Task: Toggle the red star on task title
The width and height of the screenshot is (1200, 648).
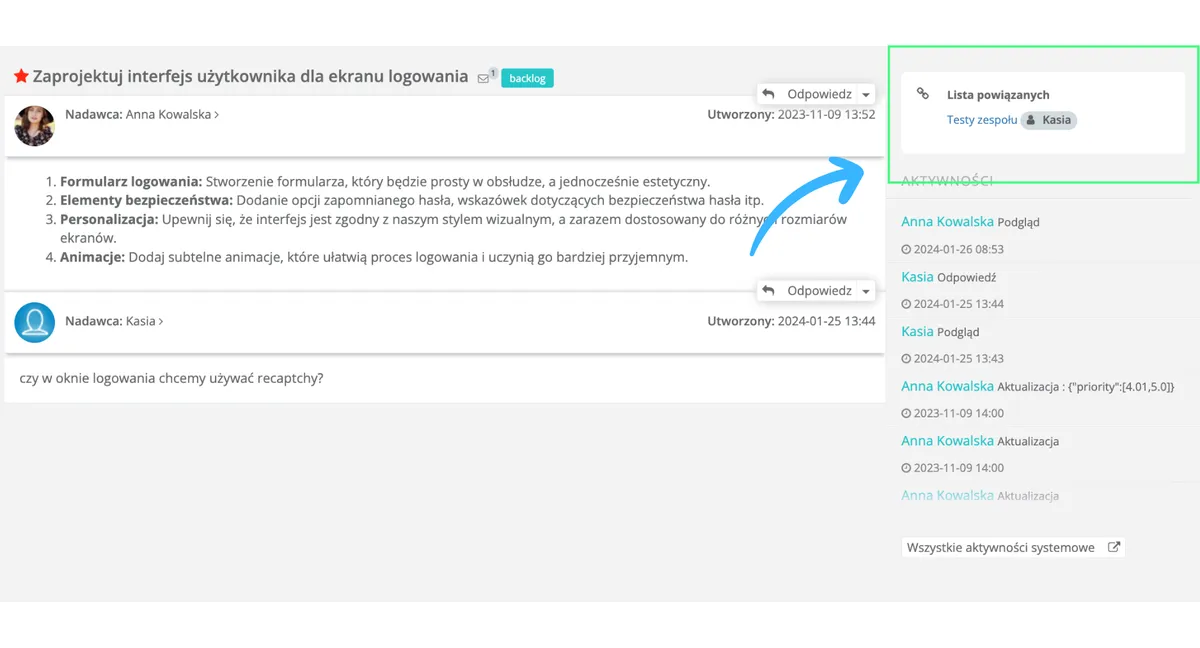Action: tap(21, 76)
